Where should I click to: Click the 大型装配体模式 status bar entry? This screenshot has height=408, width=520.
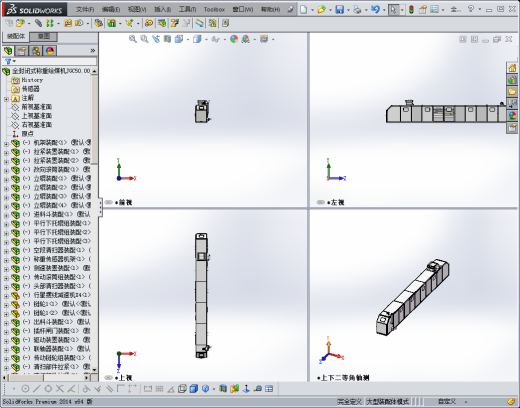388,401
